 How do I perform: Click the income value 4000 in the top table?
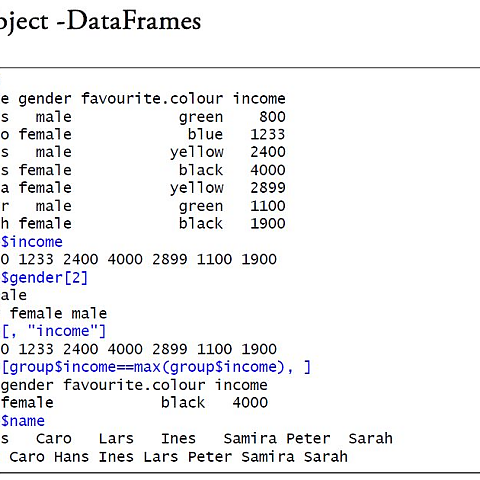point(268,170)
